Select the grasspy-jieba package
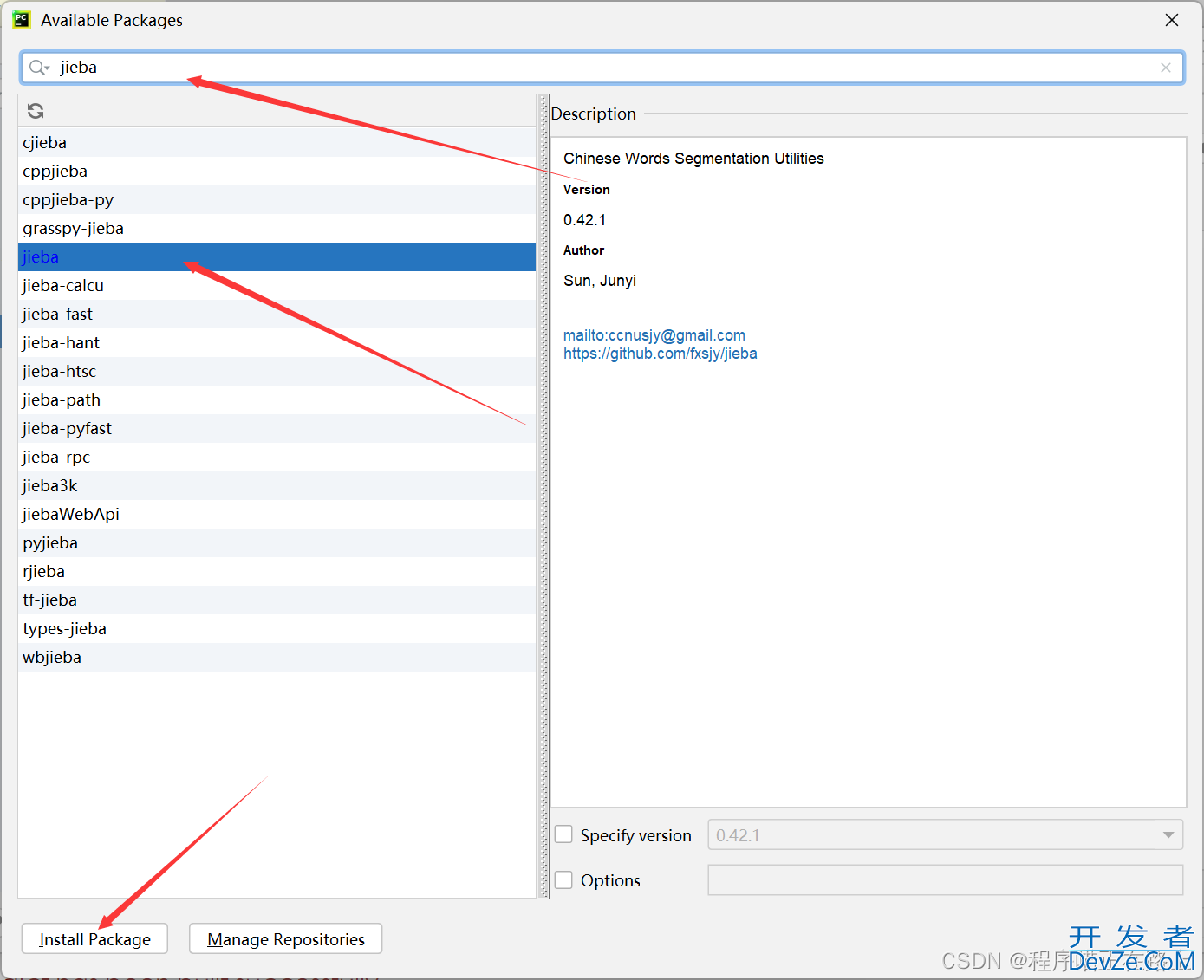The width and height of the screenshot is (1204, 980). pos(277,228)
